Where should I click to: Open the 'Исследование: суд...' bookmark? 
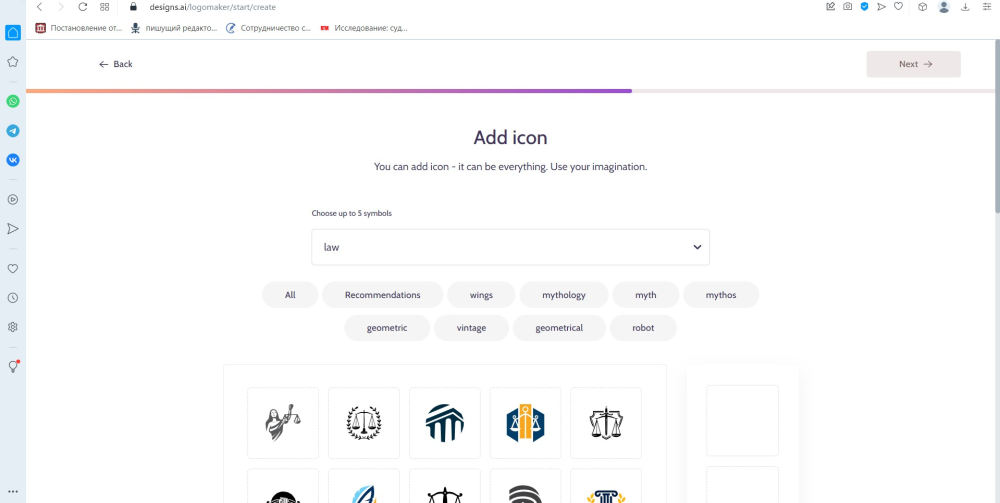(364, 28)
